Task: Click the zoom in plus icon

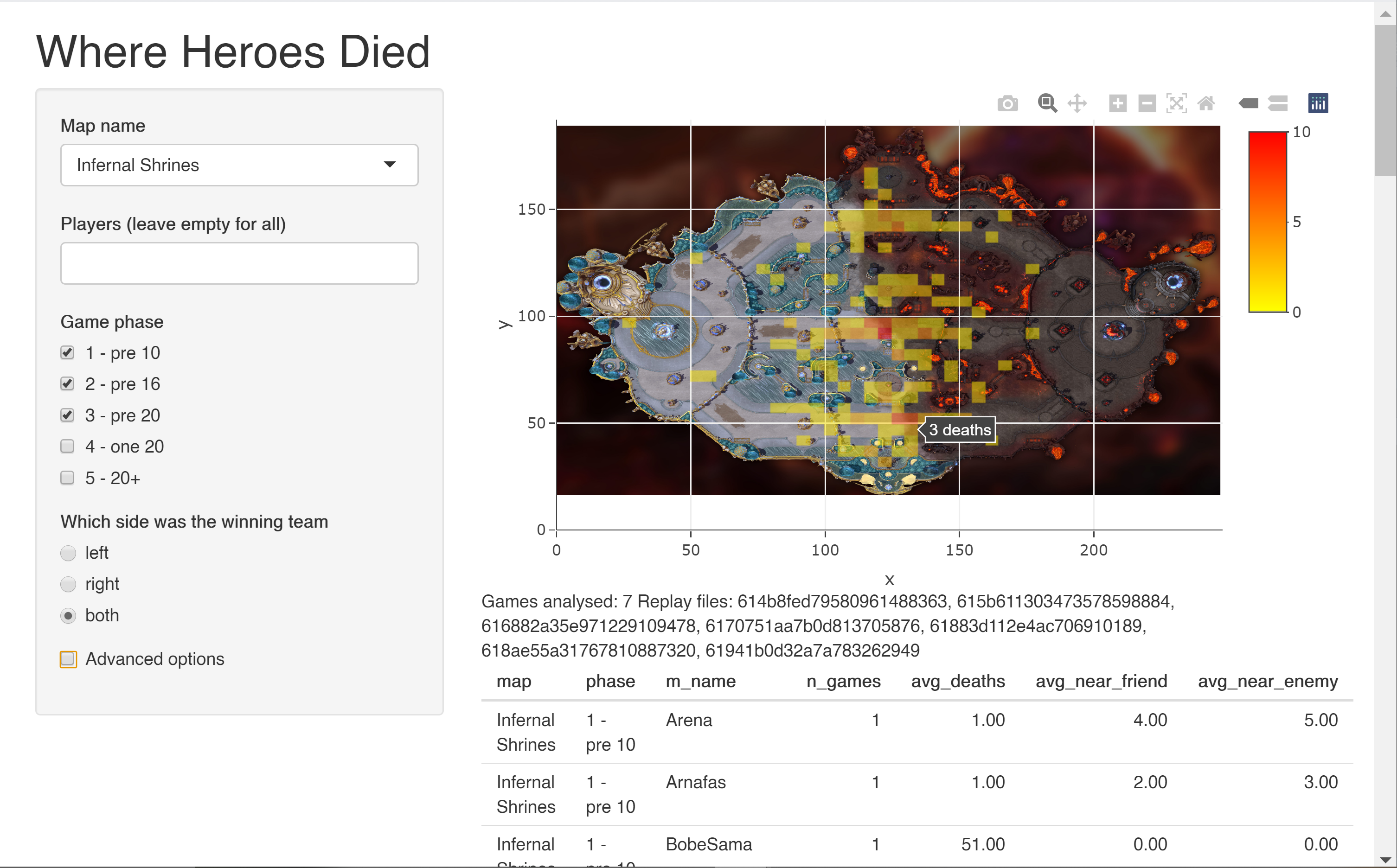Action: coord(1117,104)
